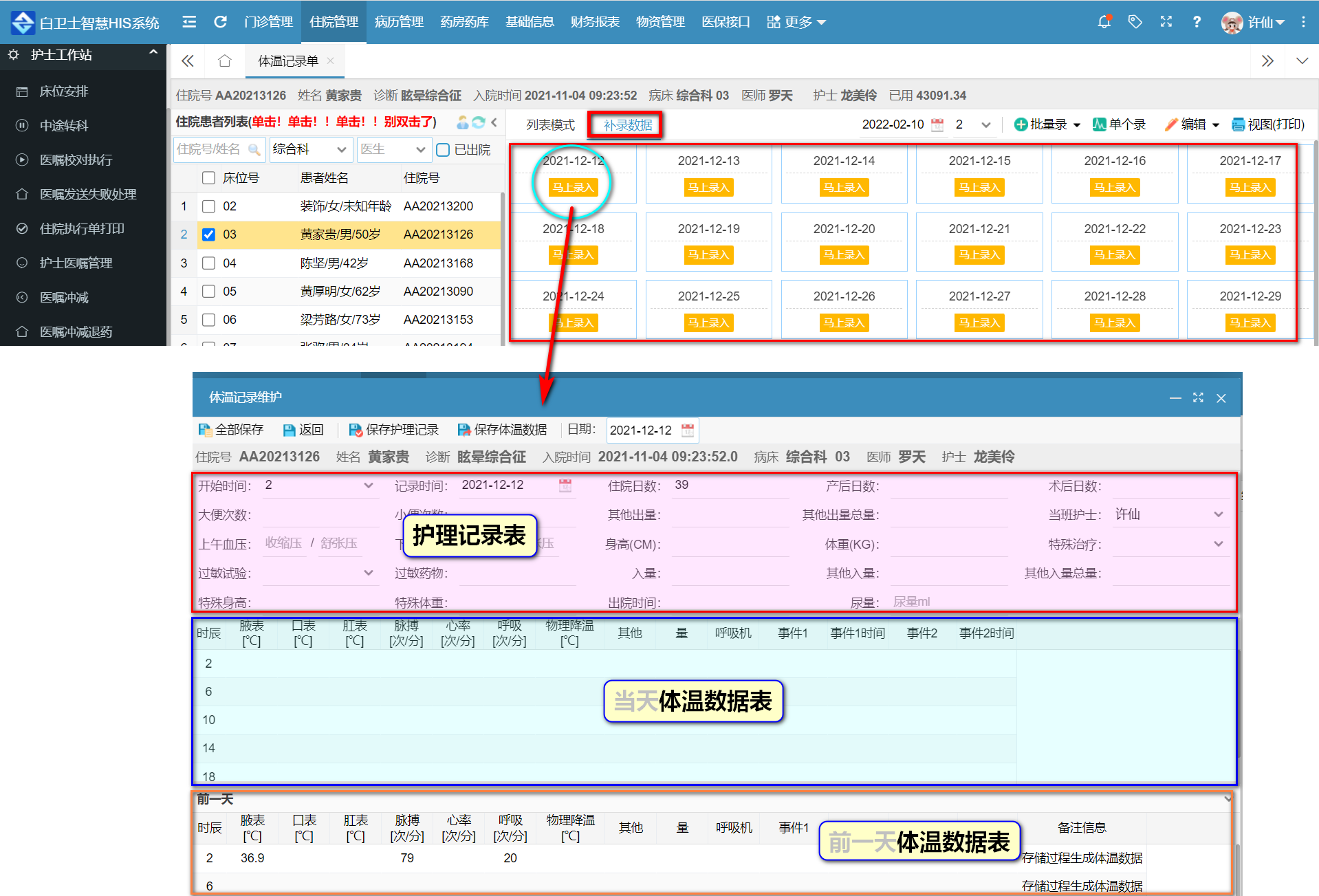Open user account 许仙 menu

tap(1254, 22)
